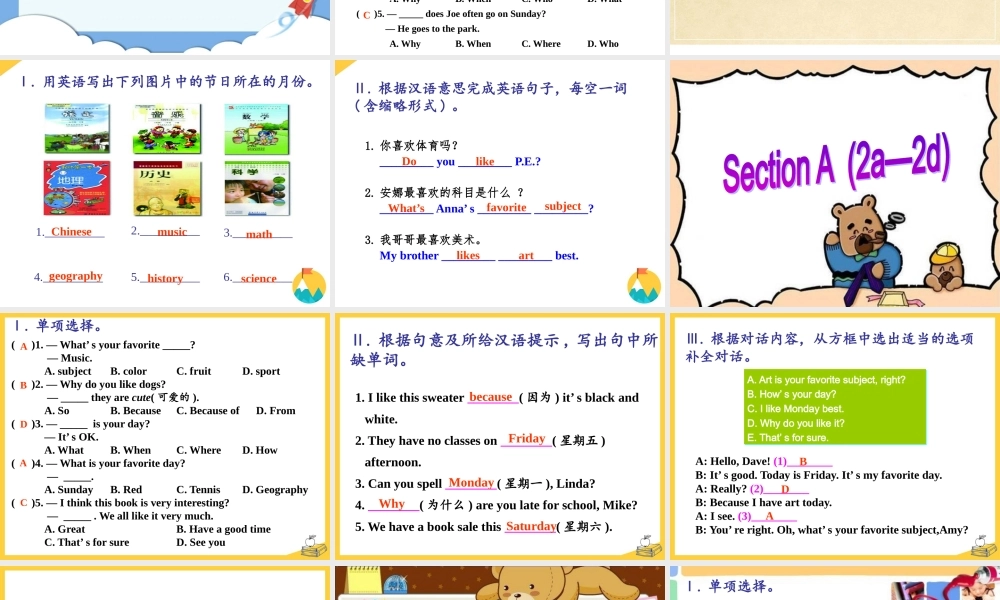Click the 历史 history textbook cover
Viewport: 1000px width, 600px height.
167,188
